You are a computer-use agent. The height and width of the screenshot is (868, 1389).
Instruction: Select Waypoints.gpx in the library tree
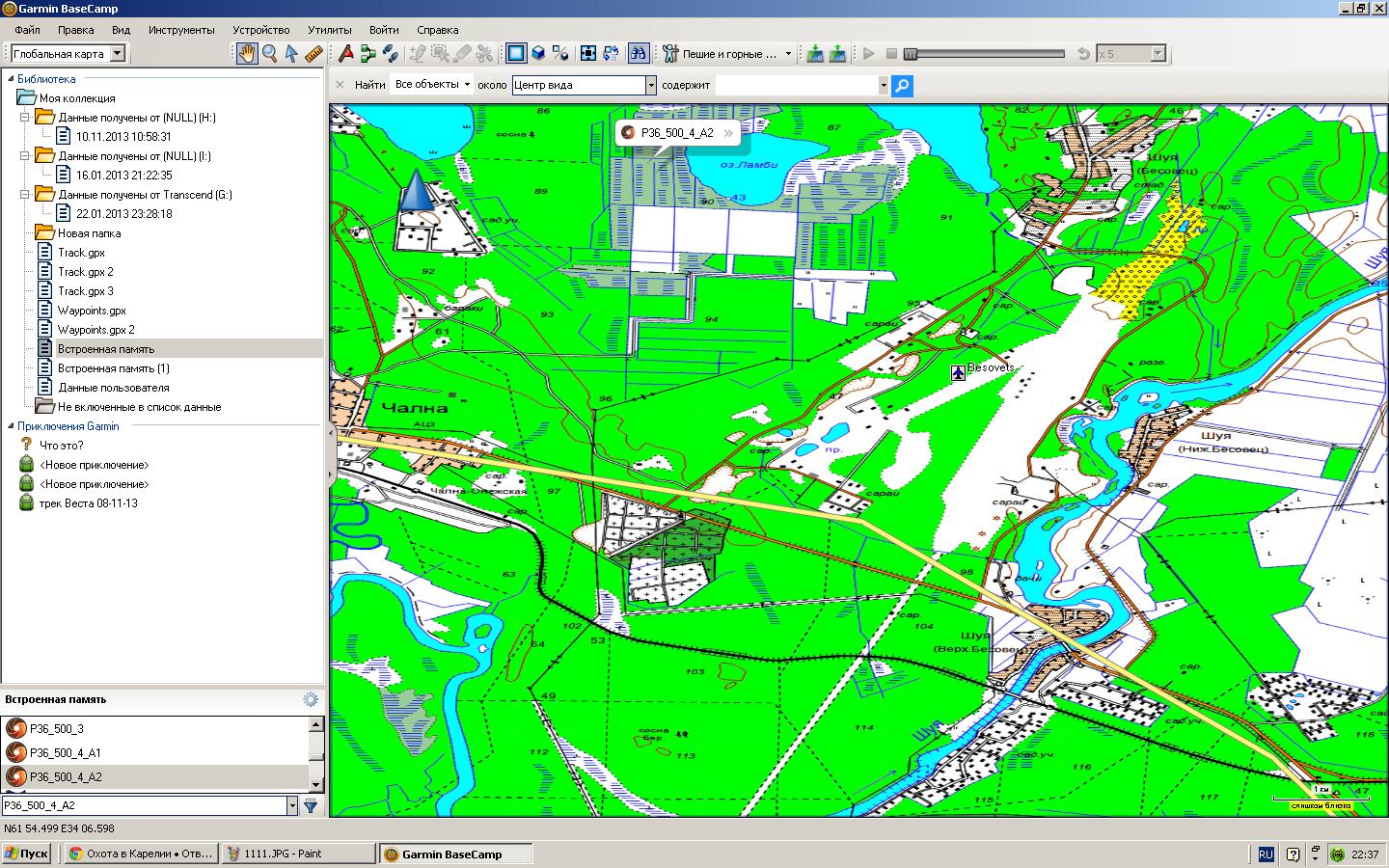(x=92, y=311)
